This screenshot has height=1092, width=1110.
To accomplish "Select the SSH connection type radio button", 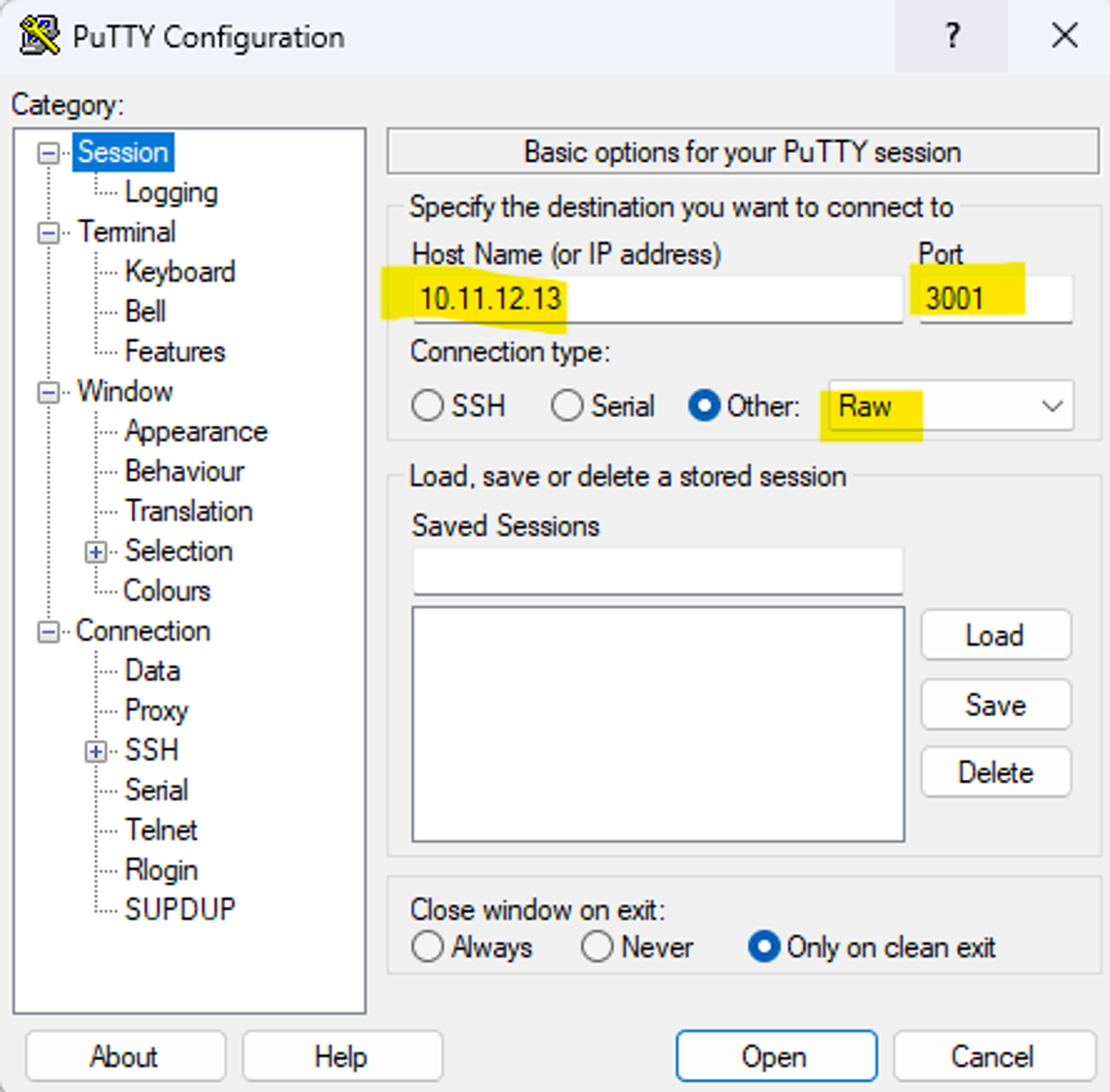I will pos(427,406).
